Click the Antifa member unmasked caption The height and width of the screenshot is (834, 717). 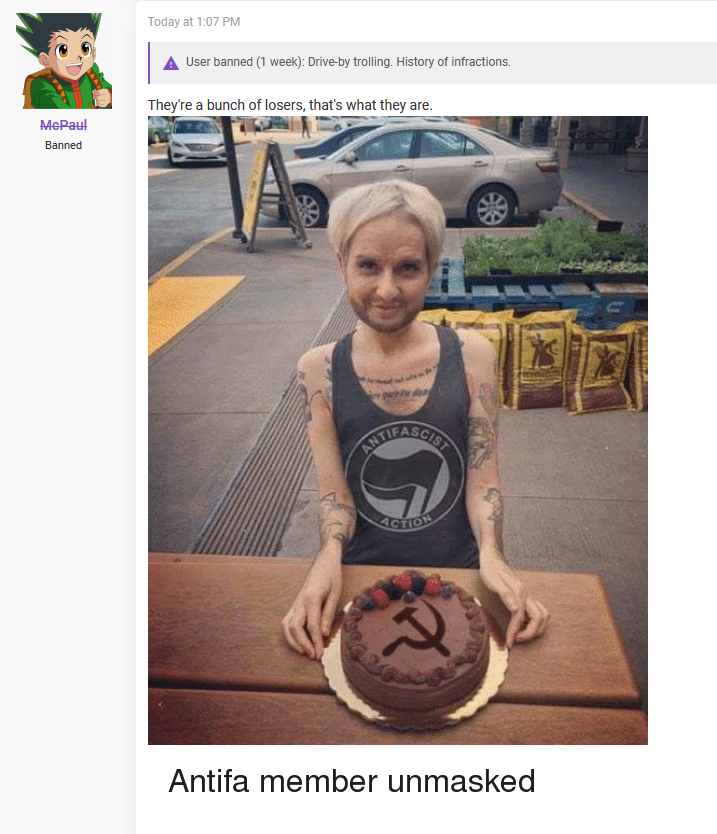(x=352, y=781)
